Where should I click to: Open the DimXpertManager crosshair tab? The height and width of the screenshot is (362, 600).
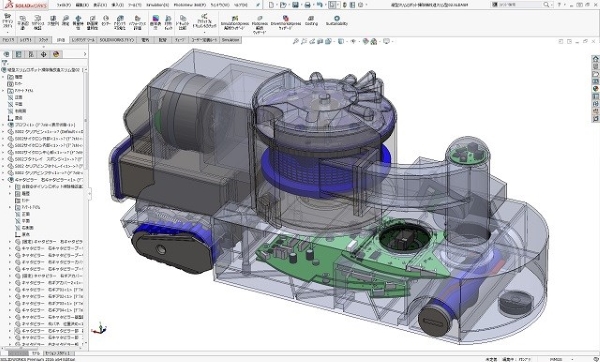(44, 54)
